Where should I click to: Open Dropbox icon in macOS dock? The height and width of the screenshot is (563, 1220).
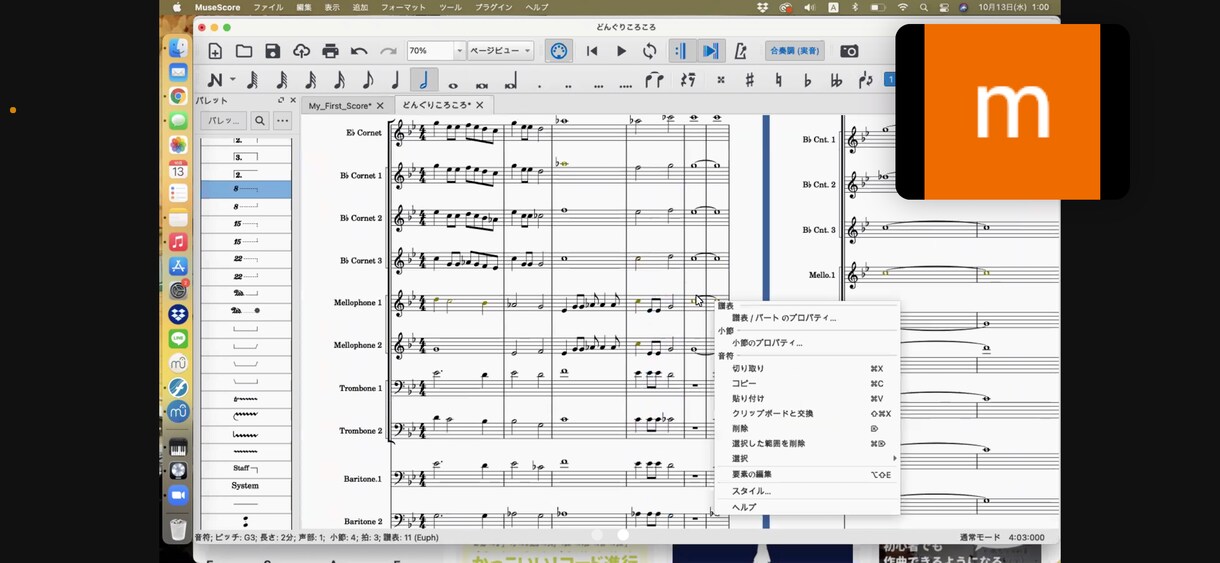pyautogui.click(x=178, y=314)
